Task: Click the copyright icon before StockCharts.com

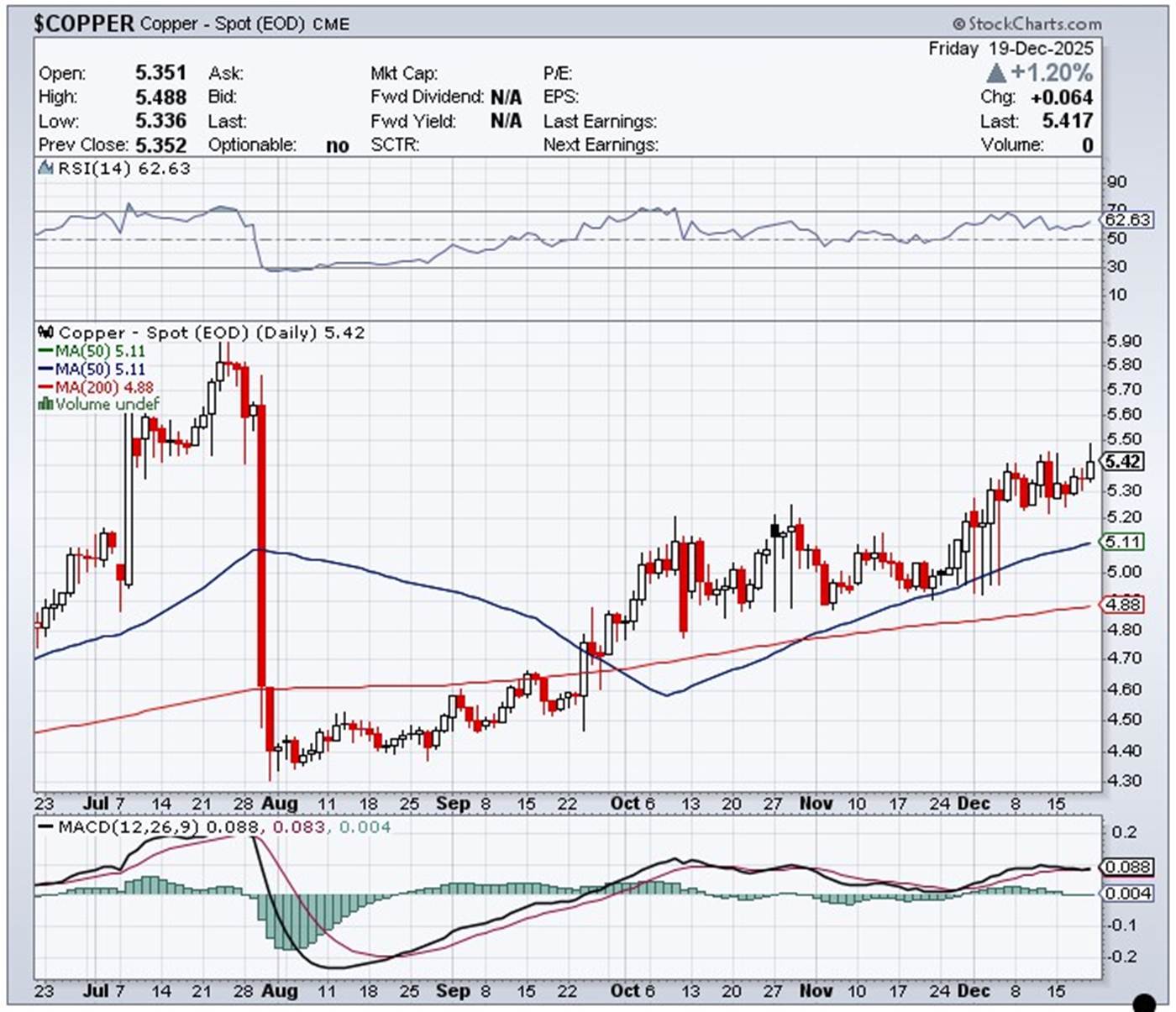Action: click(x=958, y=24)
